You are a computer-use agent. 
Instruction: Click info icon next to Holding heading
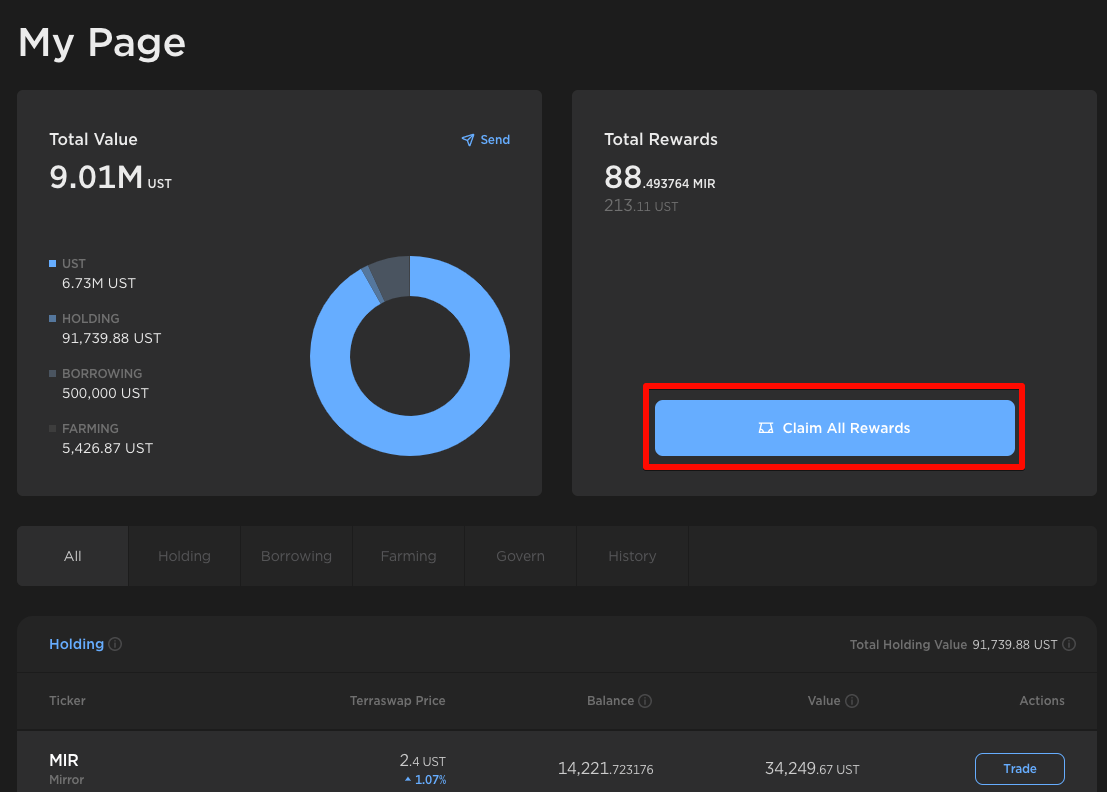[x=115, y=645]
